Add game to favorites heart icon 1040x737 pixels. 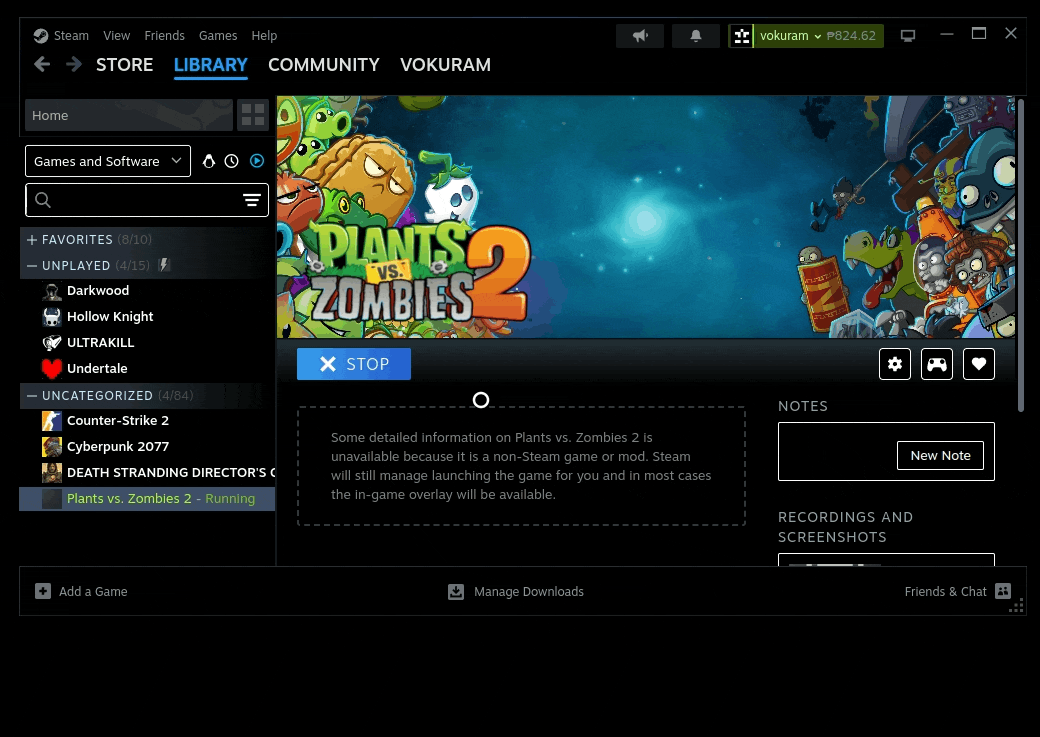tap(979, 364)
